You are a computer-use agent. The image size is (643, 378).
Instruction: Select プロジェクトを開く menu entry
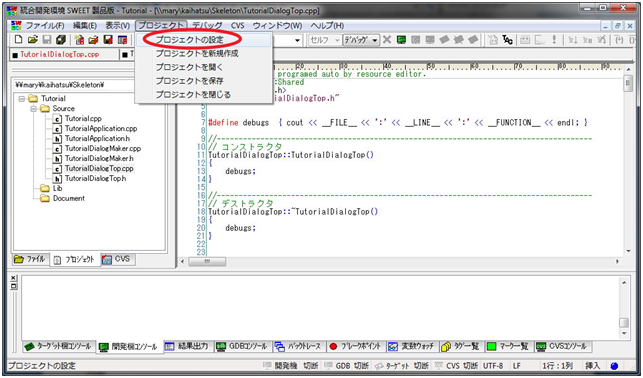coord(204,67)
